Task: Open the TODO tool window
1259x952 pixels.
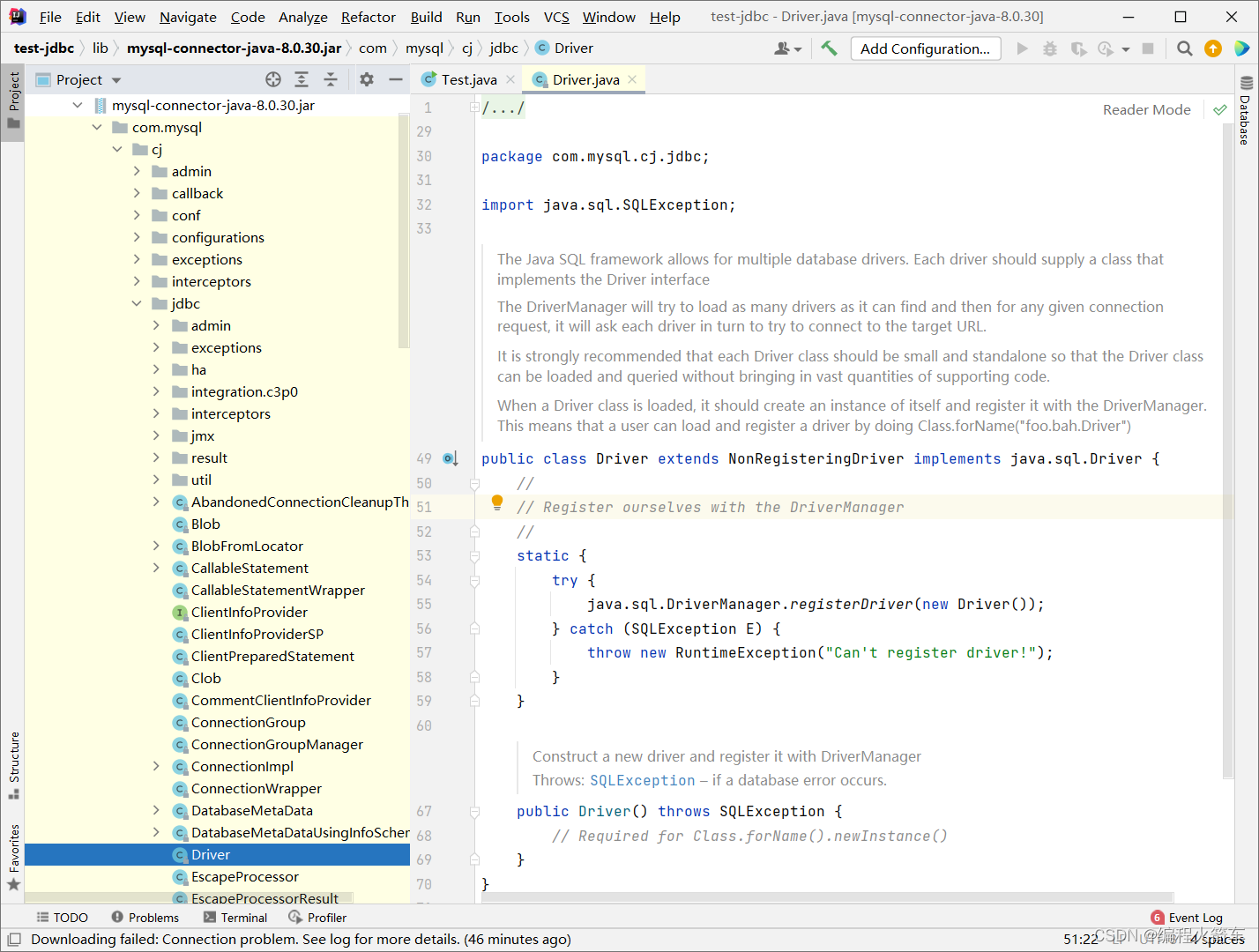Action: click(x=62, y=918)
